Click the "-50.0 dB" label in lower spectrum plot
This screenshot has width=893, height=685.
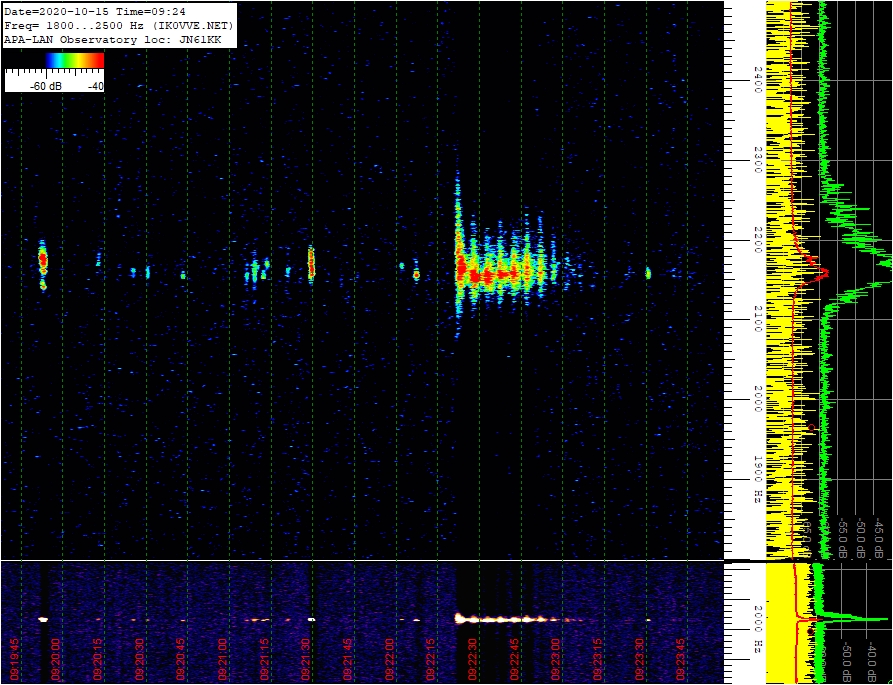(x=846, y=662)
